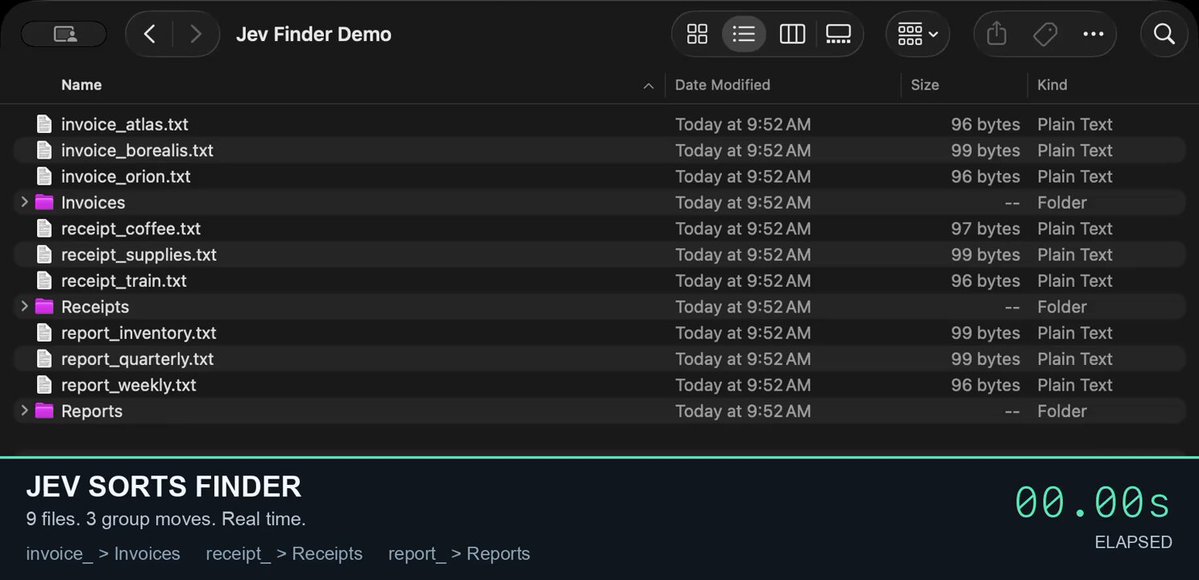
Task: Select the receipt_supplies.txt file name
Action: pyautogui.click(x=138, y=254)
